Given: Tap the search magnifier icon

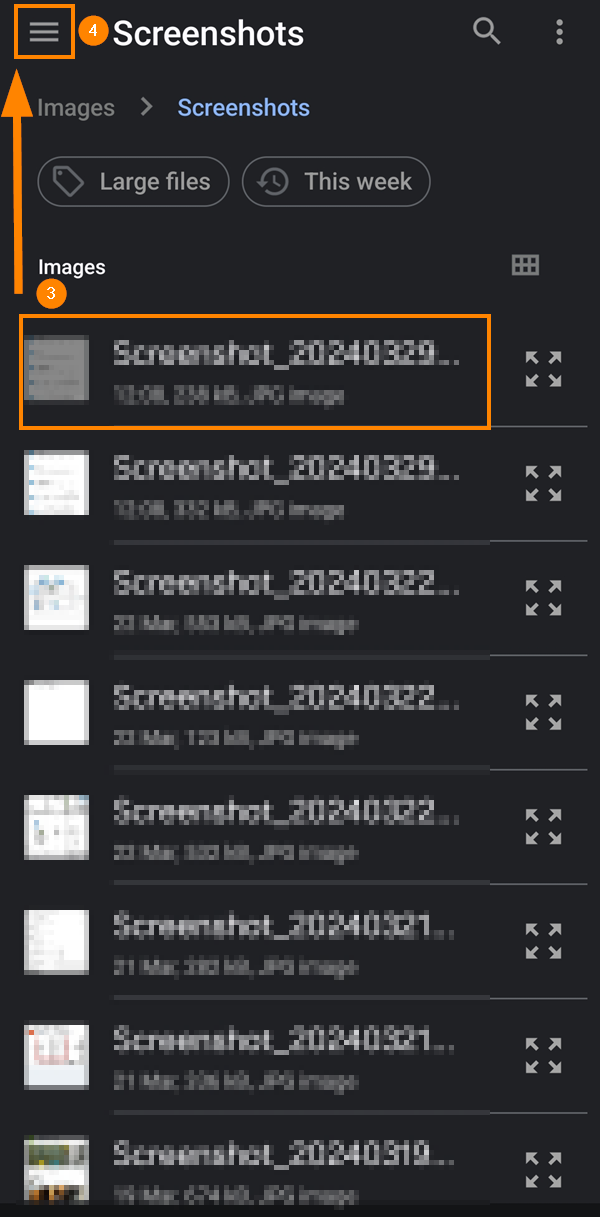Looking at the screenshot, I should [x=487, y=32].
